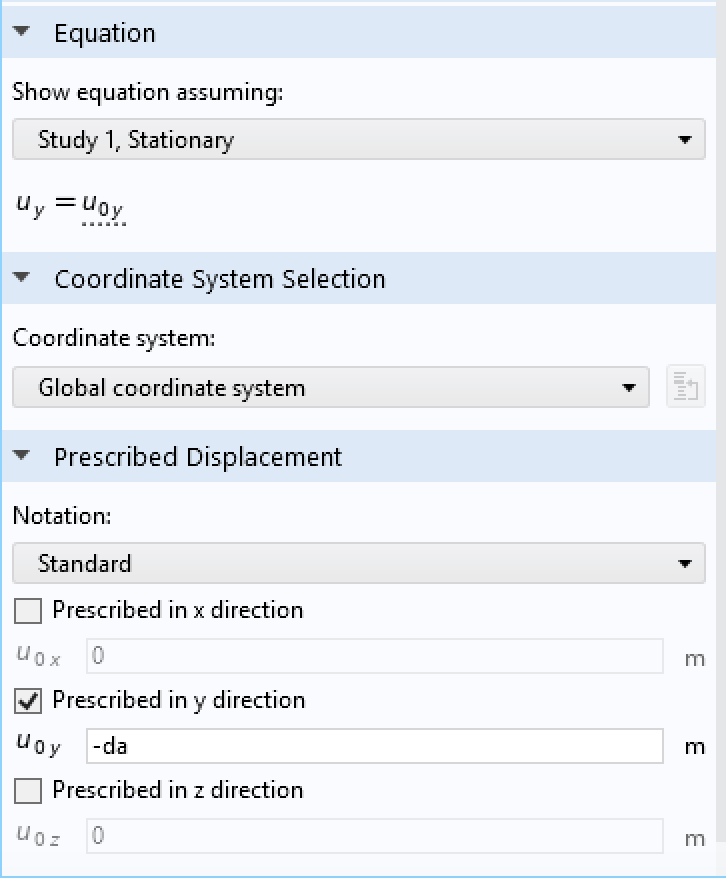Collapse the Coordinate System Selection section triangle
This screenshot has height=878, width=726.
tap(24, 279)
